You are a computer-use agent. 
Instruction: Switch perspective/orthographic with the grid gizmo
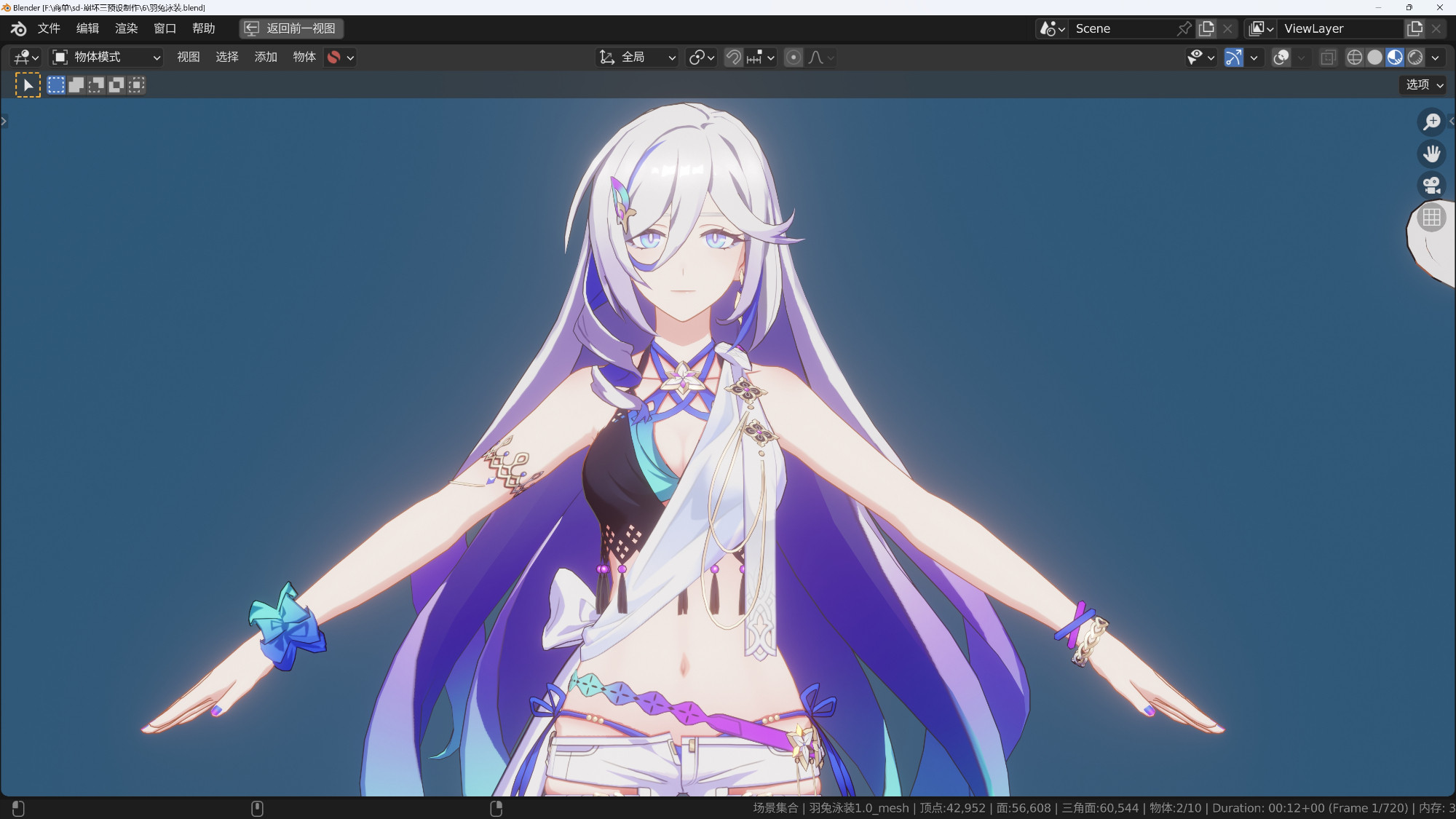[1431, 217]
